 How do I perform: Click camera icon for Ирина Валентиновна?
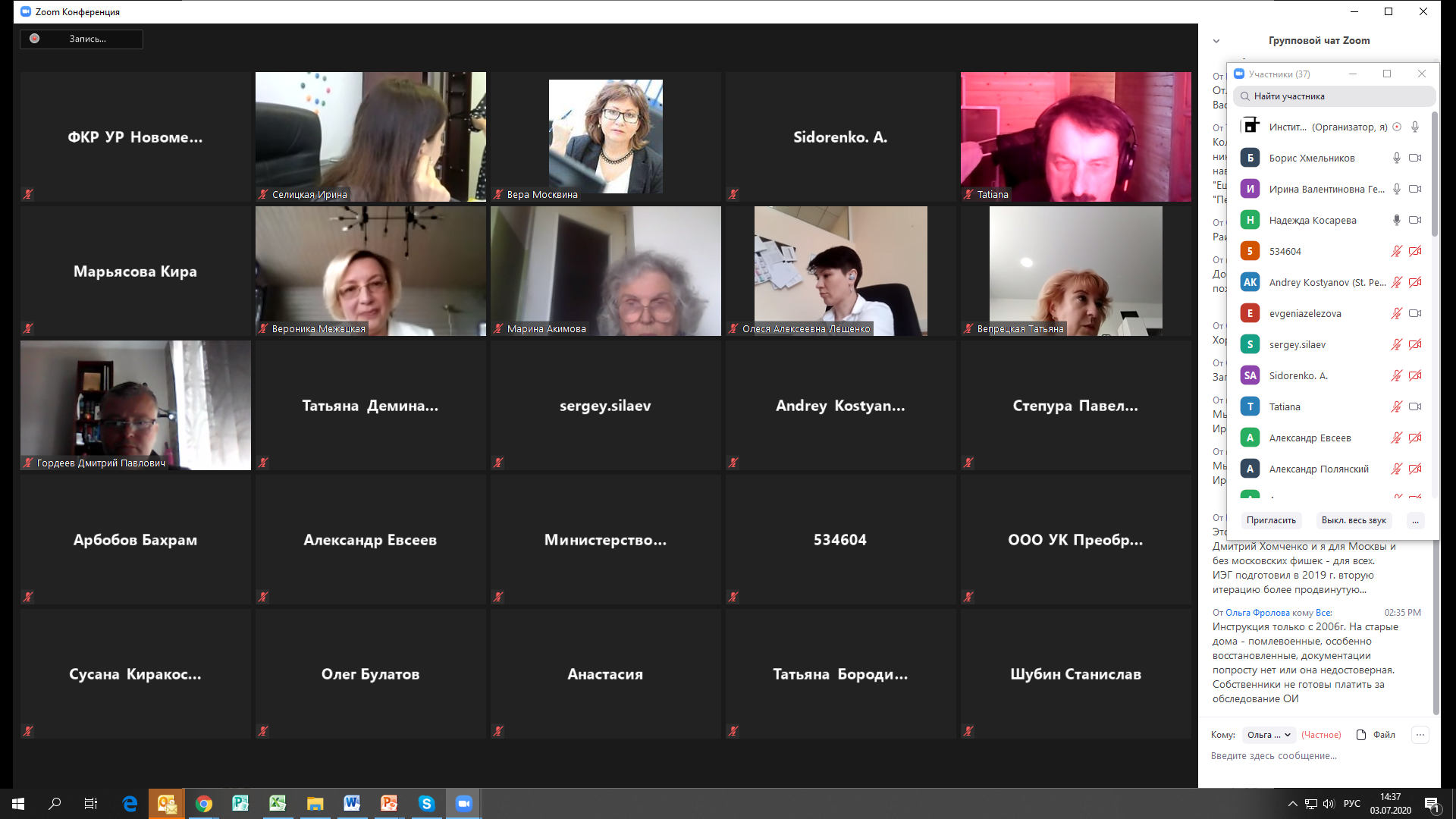tap(1415, 189)
